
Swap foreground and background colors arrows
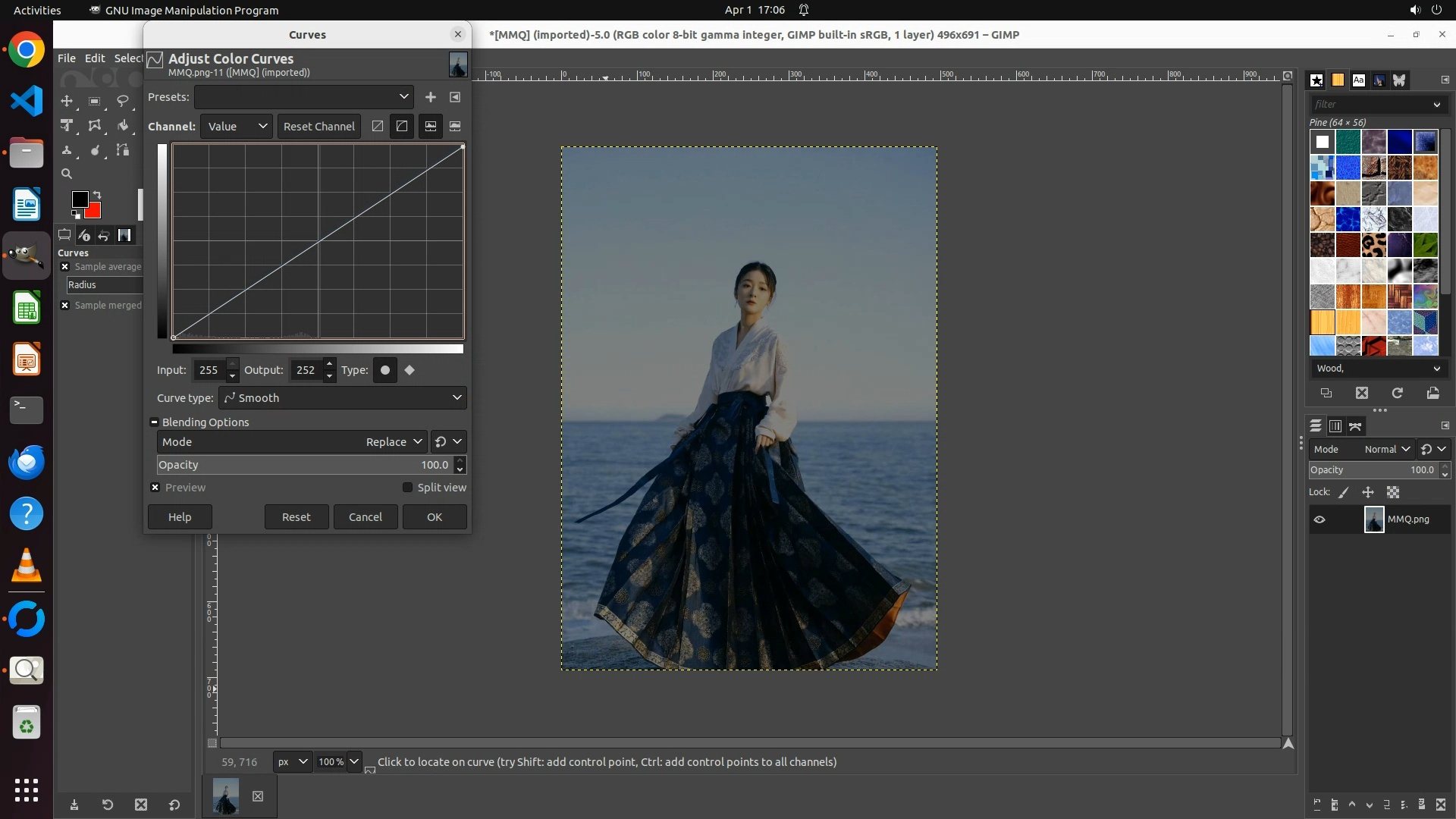97,195
